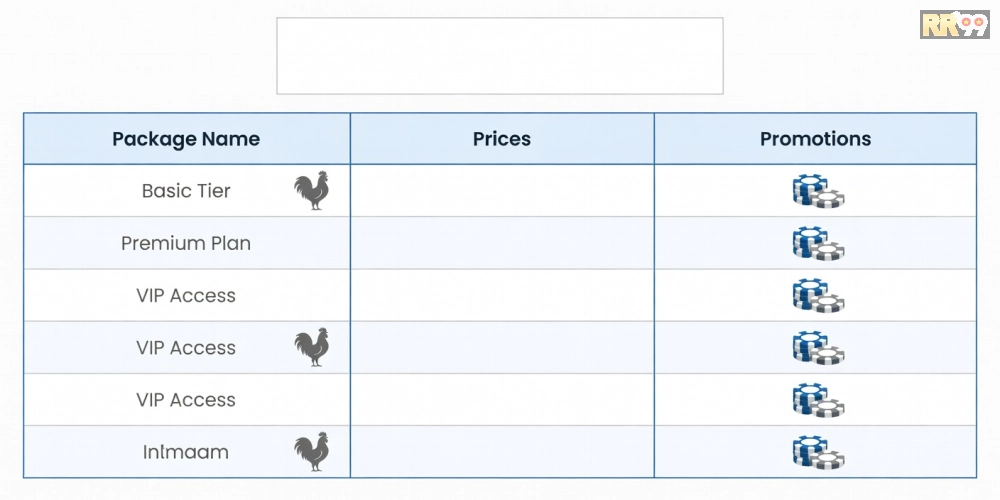The height and width of the screenshot is (500, 1000).
Task: Choose the Inlmaam package name
Action: pos(186,452)
